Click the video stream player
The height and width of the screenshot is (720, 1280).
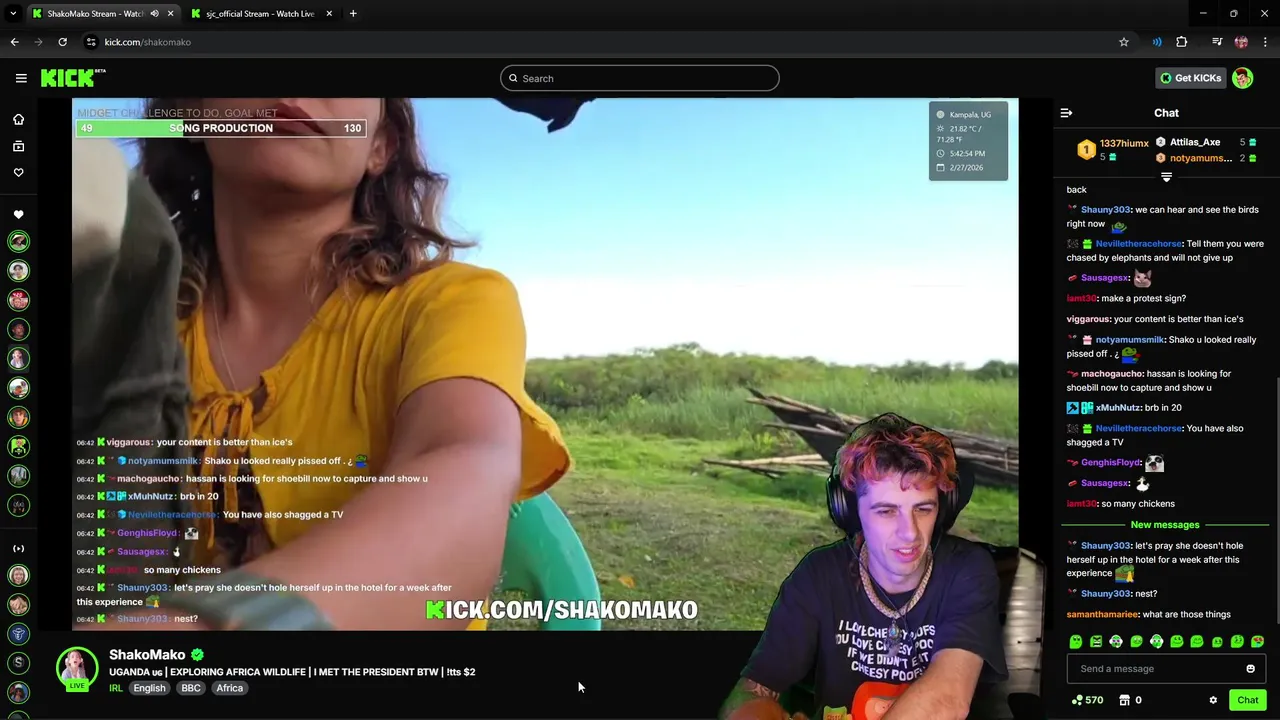click(545, 364)
